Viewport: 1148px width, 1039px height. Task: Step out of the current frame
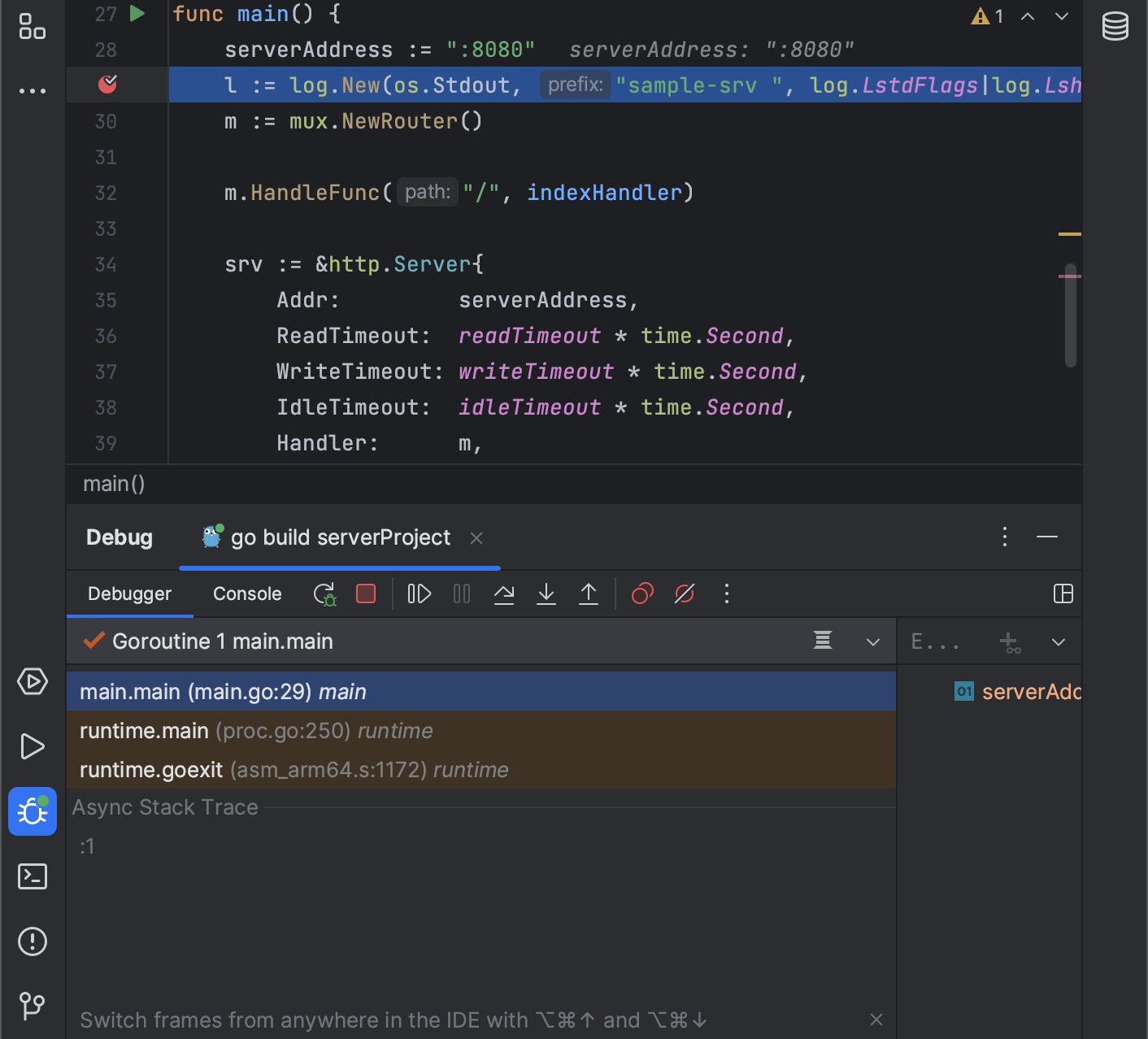(x=588, y=593)
